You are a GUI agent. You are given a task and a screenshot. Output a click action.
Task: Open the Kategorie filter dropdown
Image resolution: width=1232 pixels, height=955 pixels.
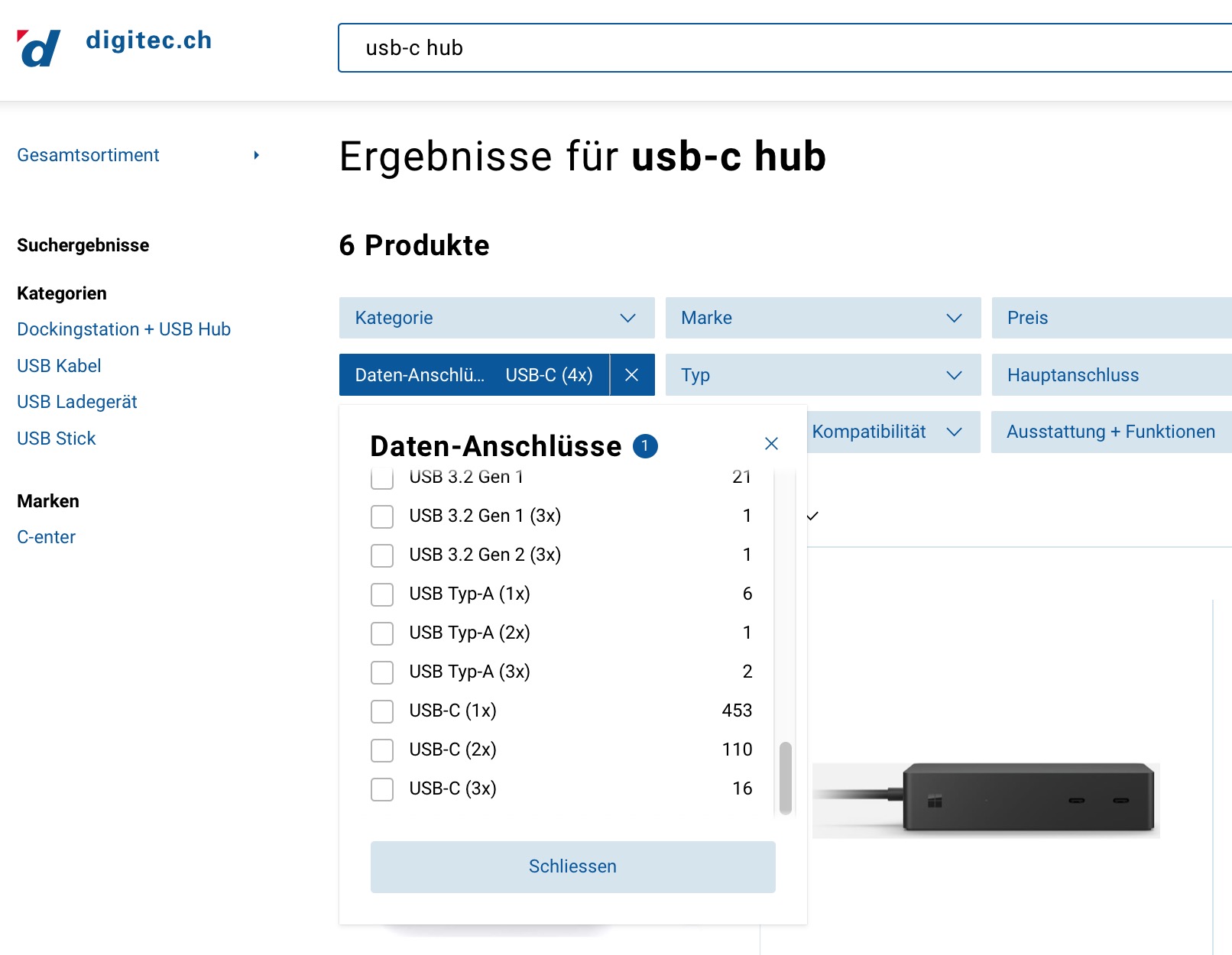click(x=496, y=318)
